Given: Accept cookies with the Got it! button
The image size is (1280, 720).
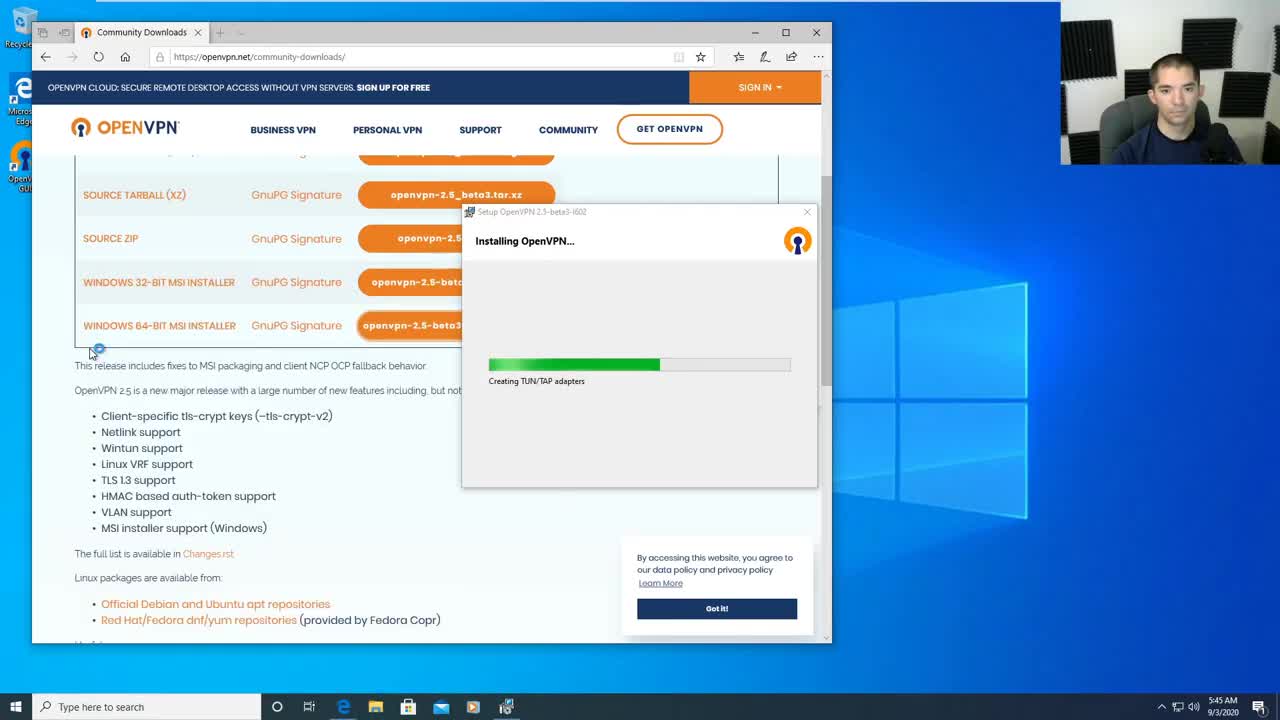Looking at the screenshot, I should pos(717,609).
